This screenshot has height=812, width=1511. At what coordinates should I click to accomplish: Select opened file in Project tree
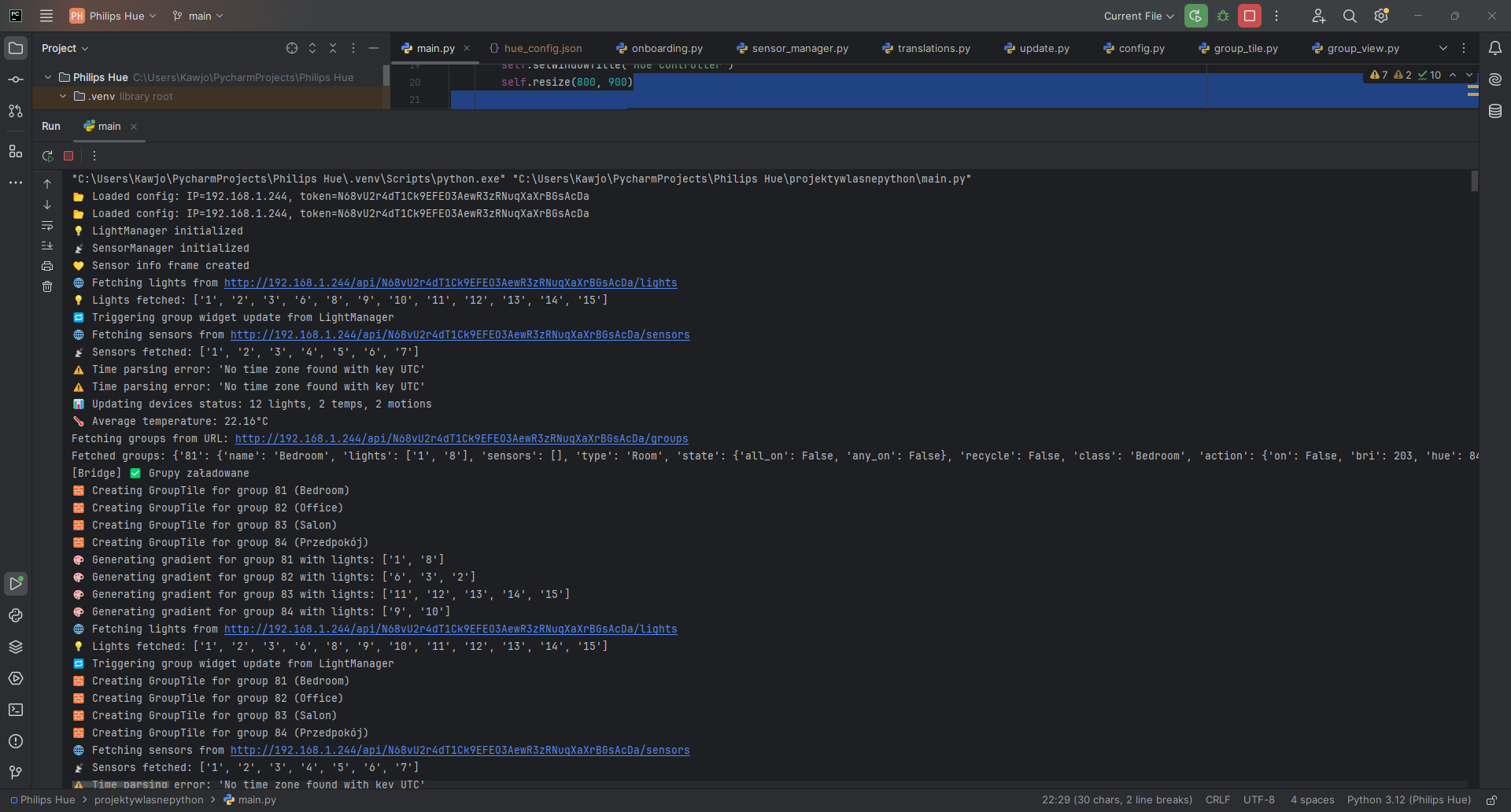(292, 48)
